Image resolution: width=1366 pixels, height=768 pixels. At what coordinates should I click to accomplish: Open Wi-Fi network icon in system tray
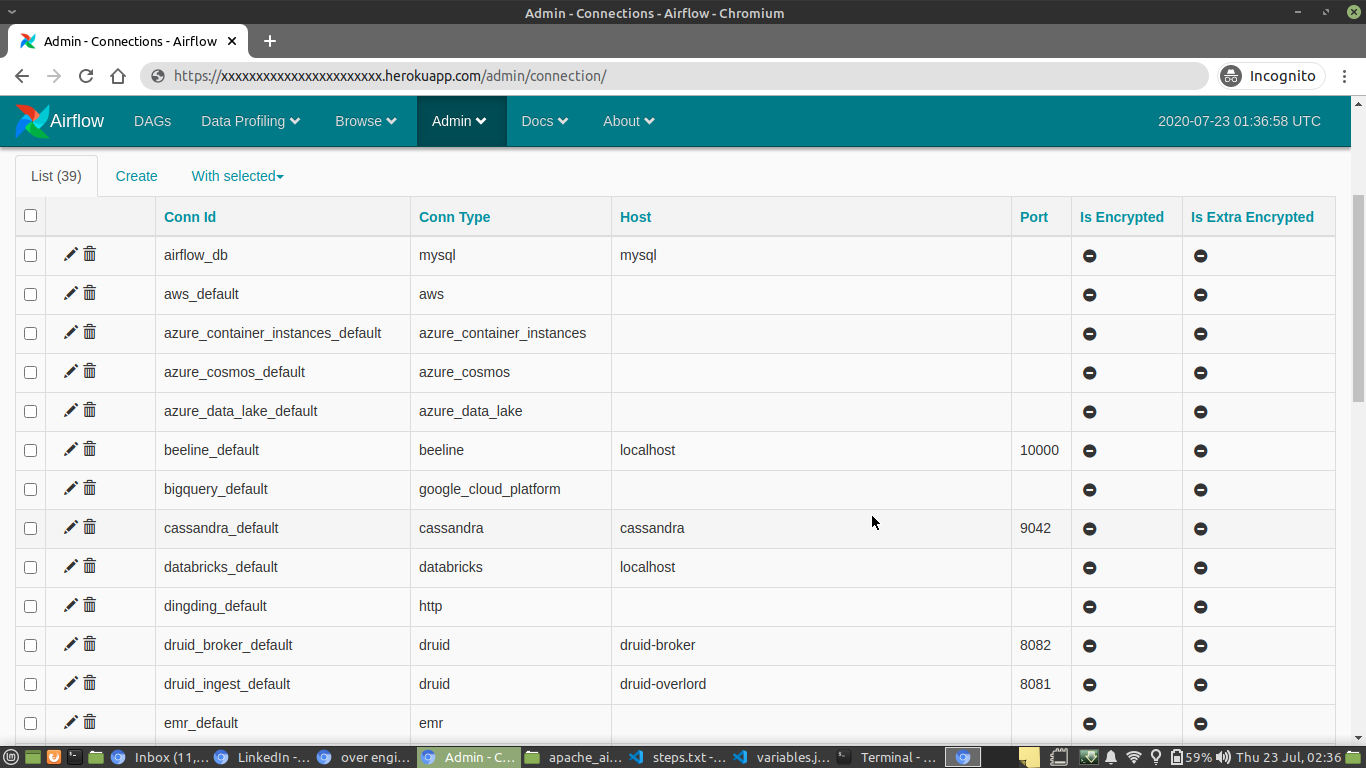click(1134, 757)
